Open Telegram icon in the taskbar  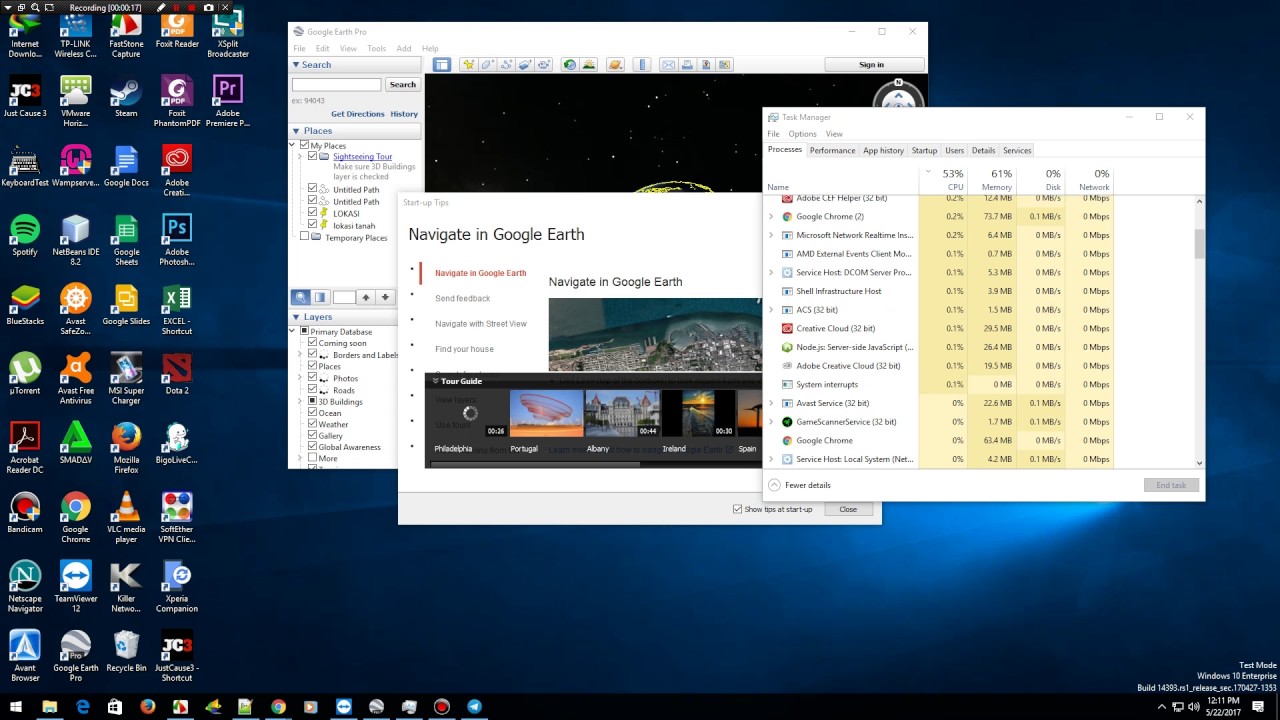pos(474,707)
